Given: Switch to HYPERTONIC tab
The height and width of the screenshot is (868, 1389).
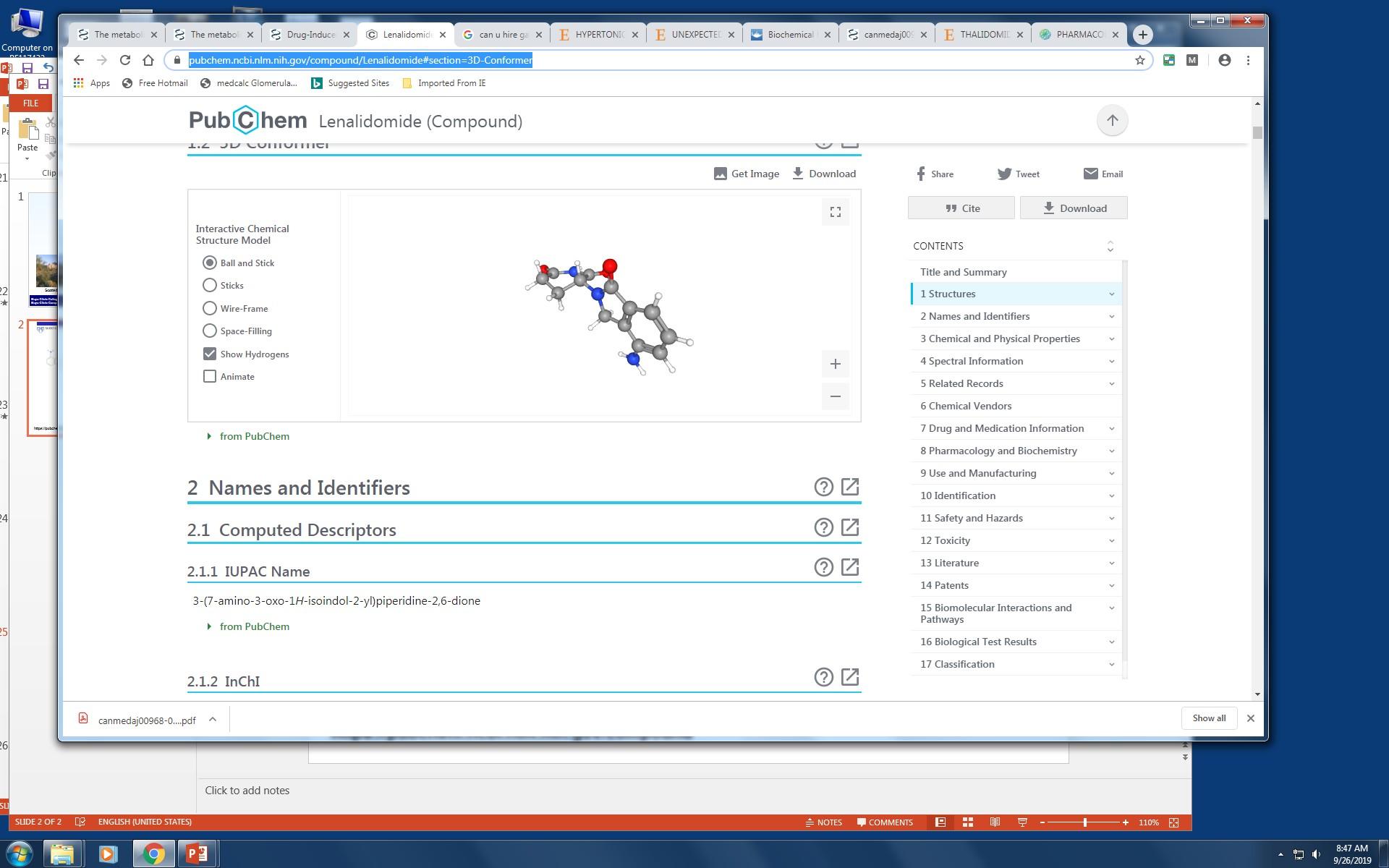Looking at the screenshot, I should [598, 34].
